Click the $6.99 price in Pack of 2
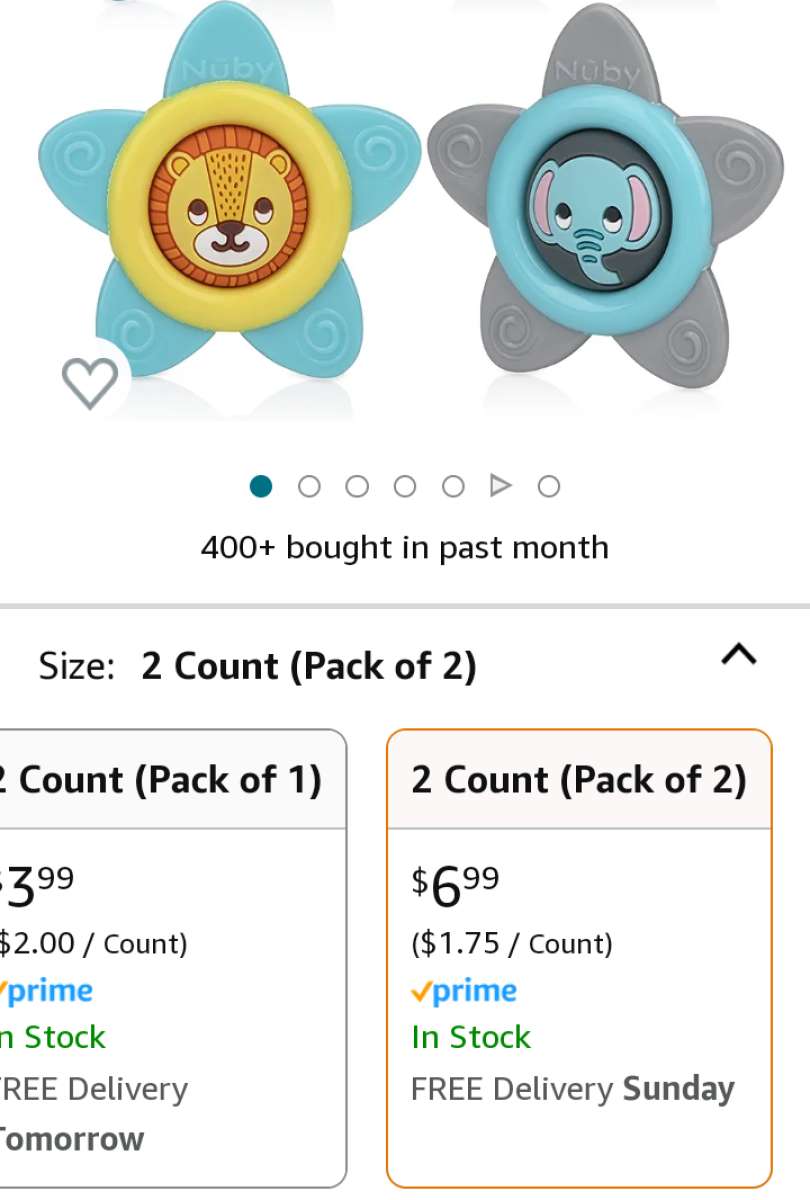This screenshot has height=1200, width=810. pos(455,885)
